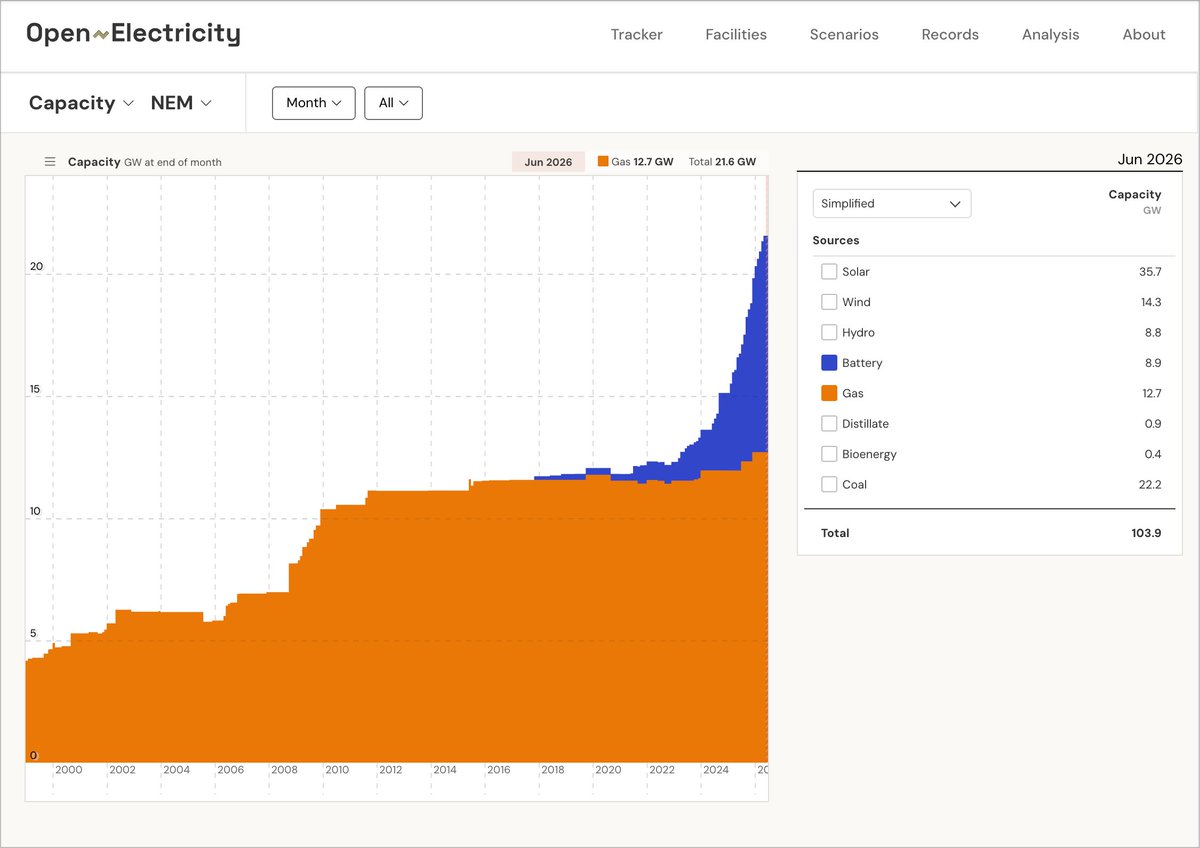
Task: Click the 20 tick on the capacity axis
Action: tap(36, 266)
